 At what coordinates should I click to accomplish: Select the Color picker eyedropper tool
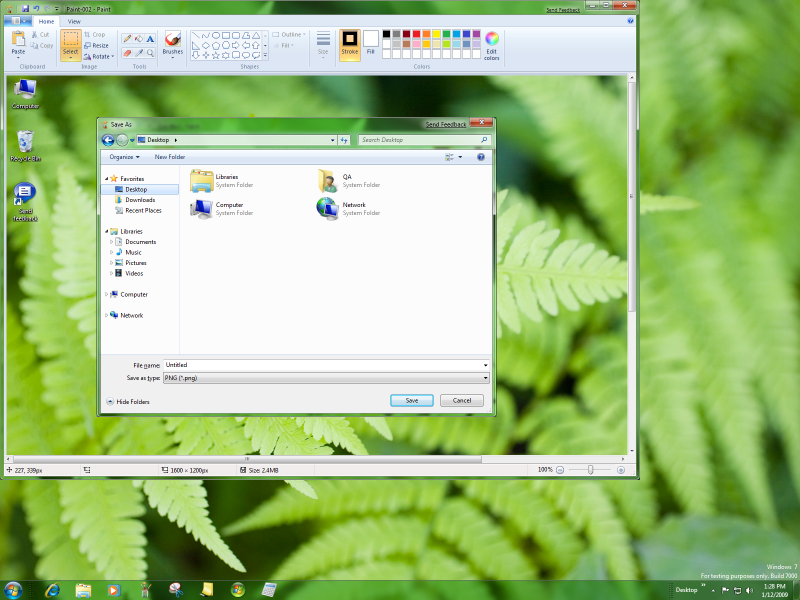(138, 53)
